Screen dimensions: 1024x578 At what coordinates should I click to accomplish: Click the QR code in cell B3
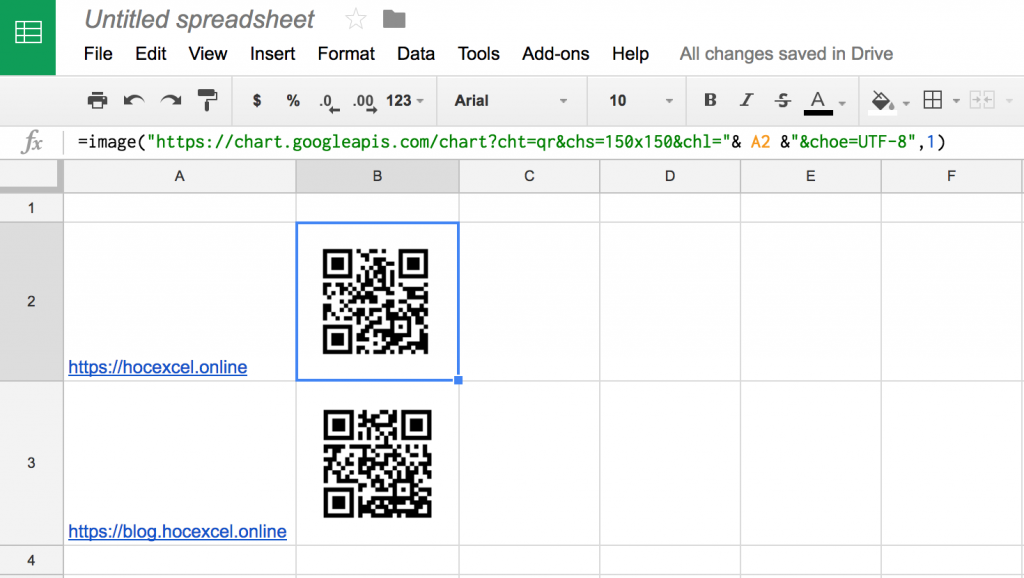coord(377,464)
